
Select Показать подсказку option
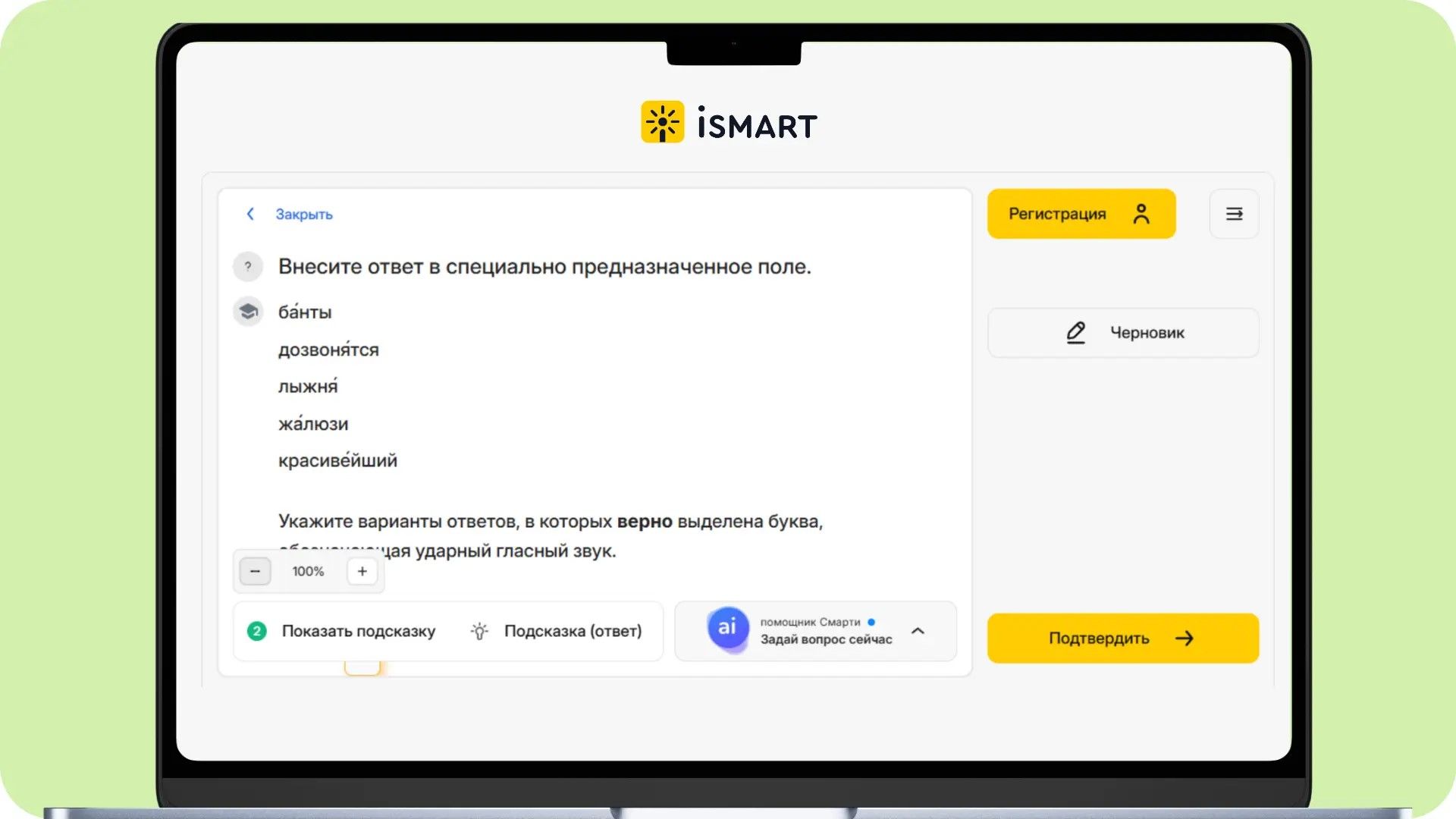tap(358, 631)
